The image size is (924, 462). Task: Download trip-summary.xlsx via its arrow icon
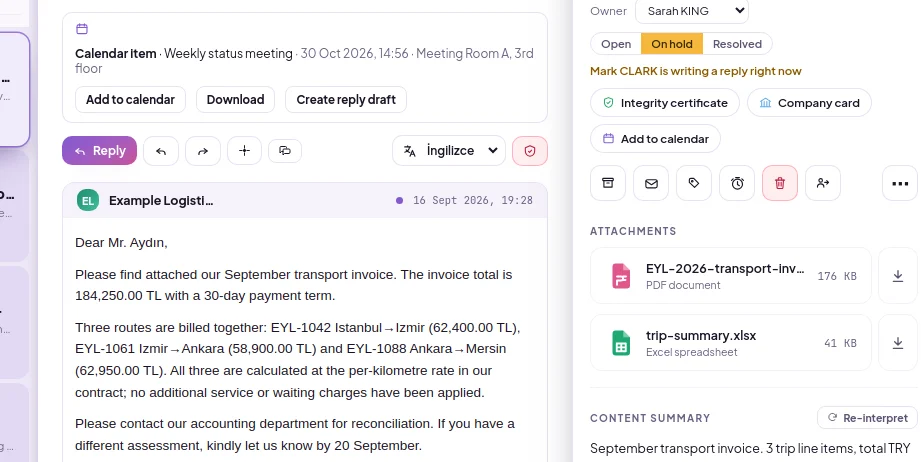(x=897, y=343)
